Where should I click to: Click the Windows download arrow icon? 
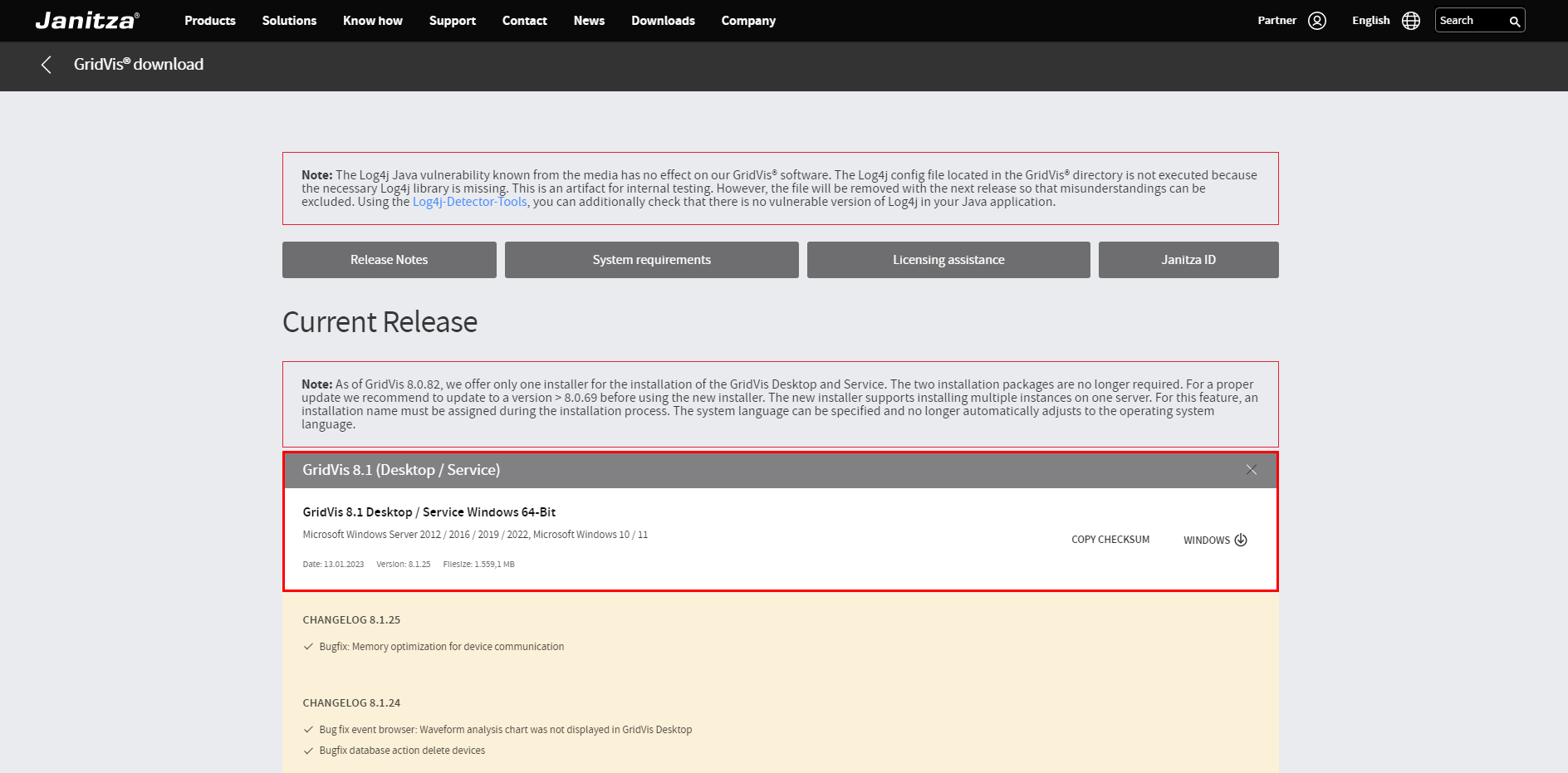[x=1241, y=540]
